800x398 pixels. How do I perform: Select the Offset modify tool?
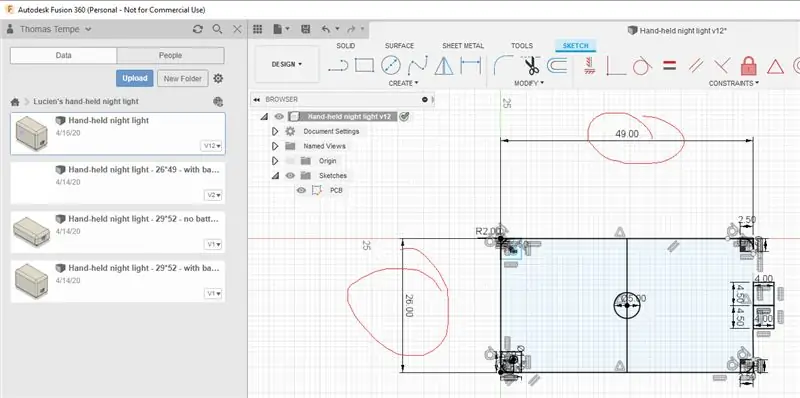click(x=557, y=65)
